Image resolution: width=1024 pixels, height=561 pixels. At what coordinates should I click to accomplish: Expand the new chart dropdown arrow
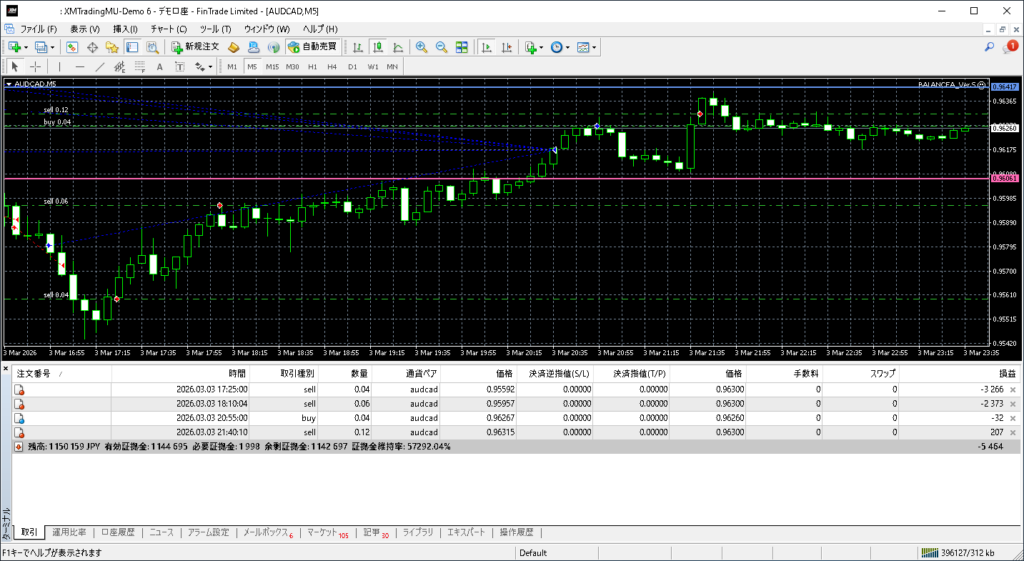(x=26, y=47)
